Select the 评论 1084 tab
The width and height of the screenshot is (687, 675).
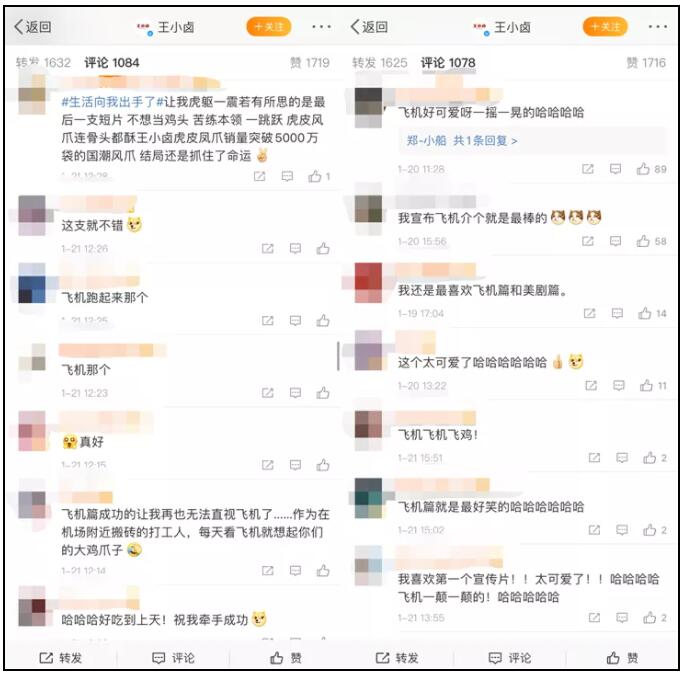point(112,63)
